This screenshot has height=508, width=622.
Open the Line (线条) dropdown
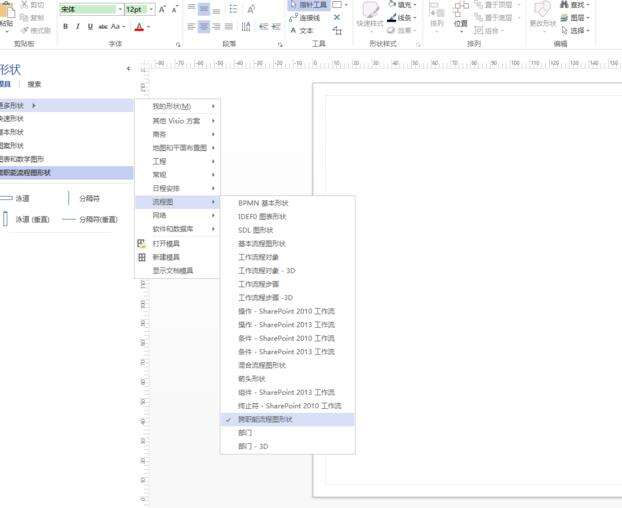click(402, 18)
